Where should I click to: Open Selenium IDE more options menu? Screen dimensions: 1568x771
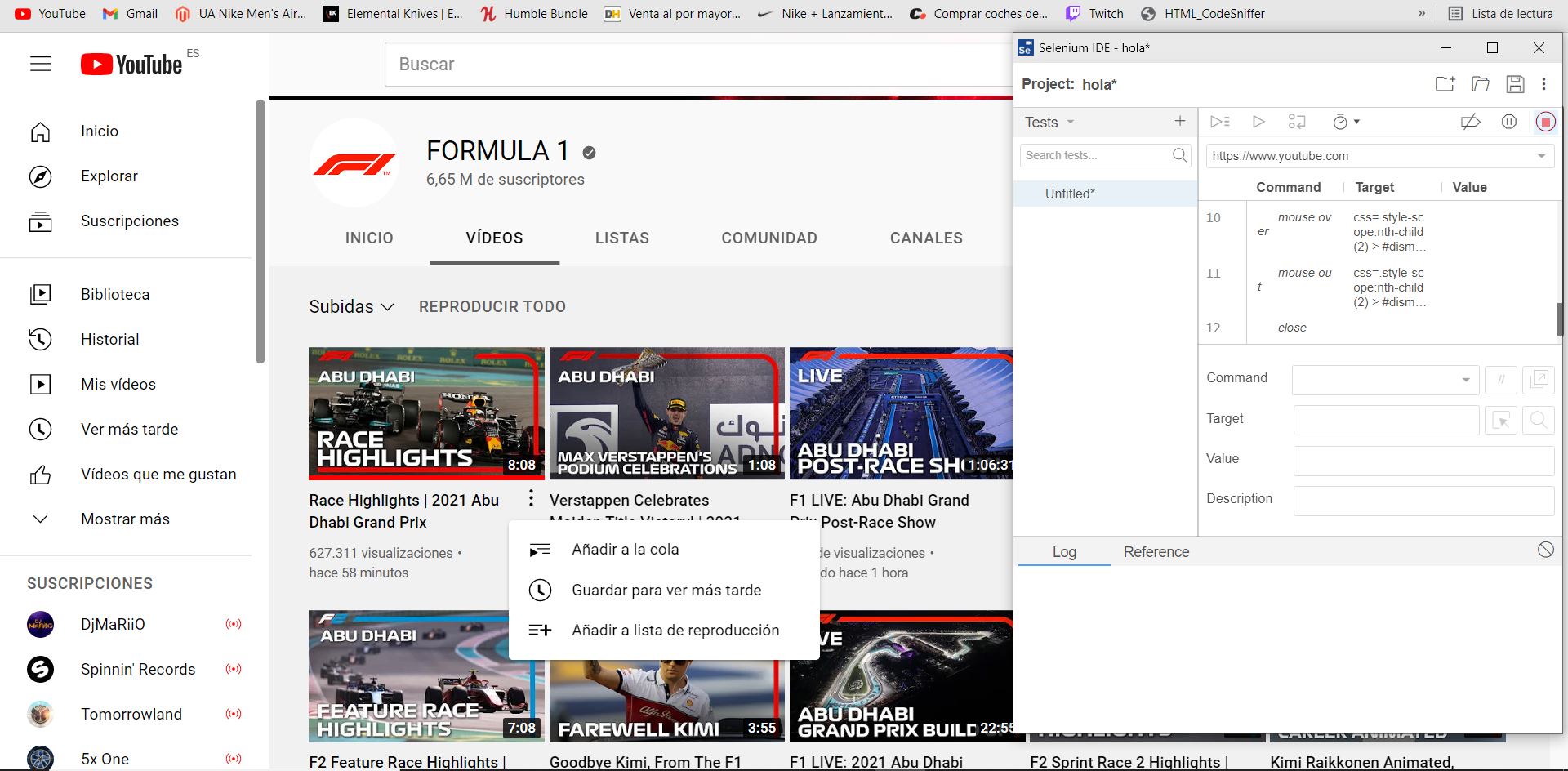click(1543, 84)
